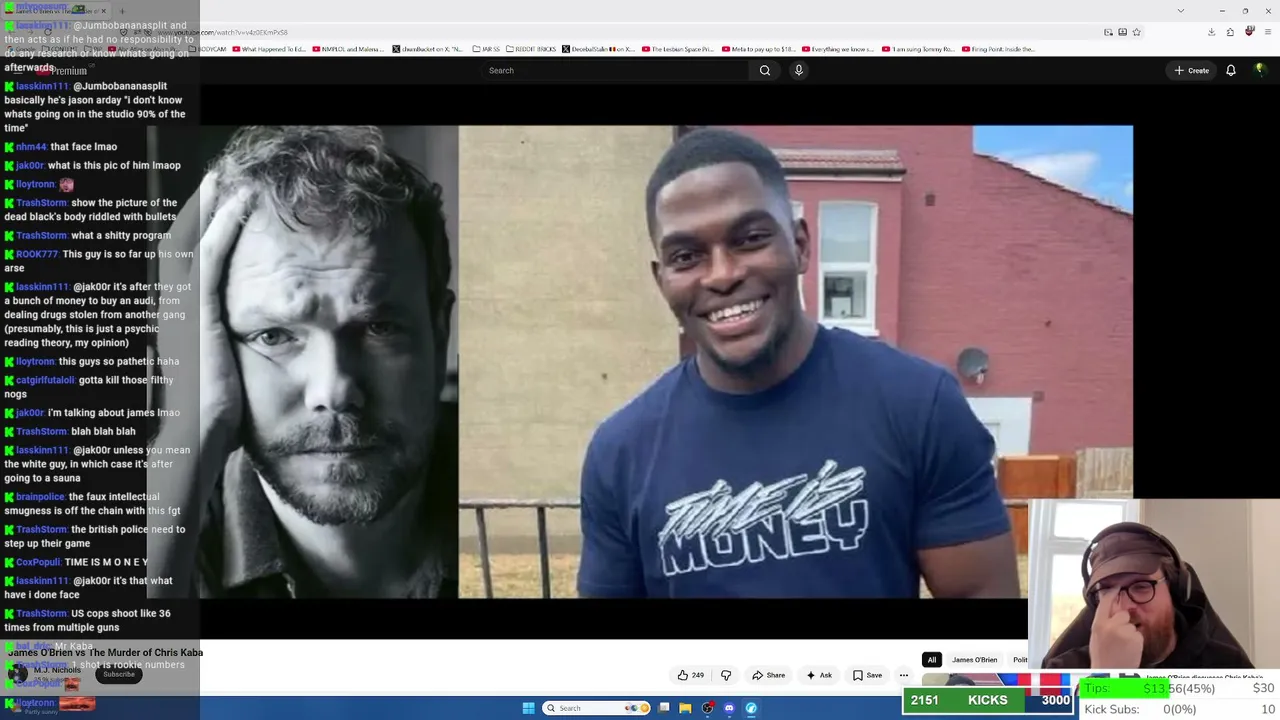Click chat message 'TIME IS M O N E Y'

point(106,562)
